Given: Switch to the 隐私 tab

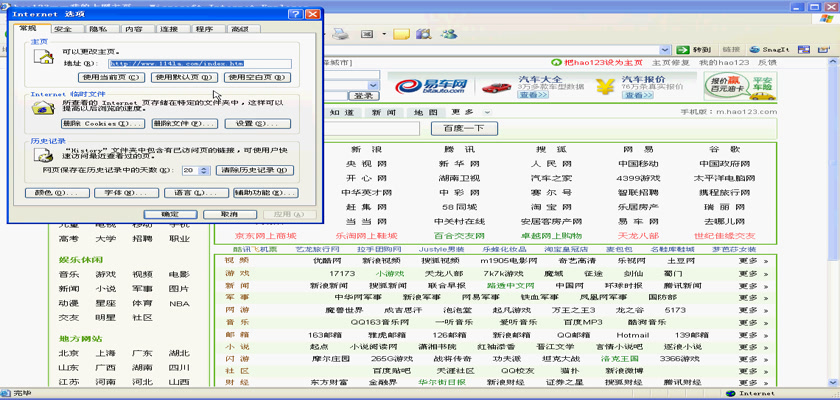Looking at the screenshot, I should click(98, 29).
